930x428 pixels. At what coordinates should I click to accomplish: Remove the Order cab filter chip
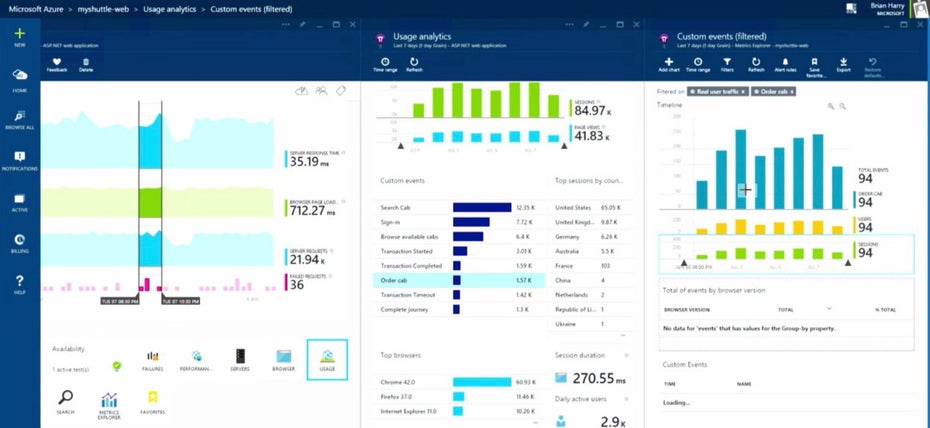(792, 91)
